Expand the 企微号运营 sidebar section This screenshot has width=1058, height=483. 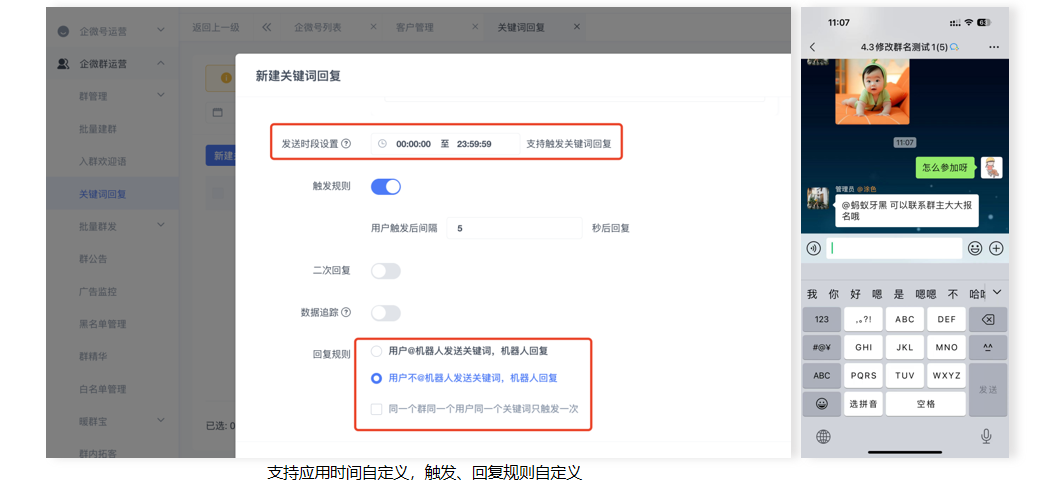(161, 31)
